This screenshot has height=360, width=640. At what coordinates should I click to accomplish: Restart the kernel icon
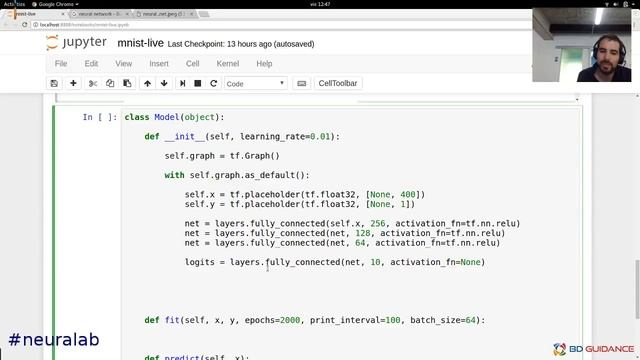tap(213, 83)
